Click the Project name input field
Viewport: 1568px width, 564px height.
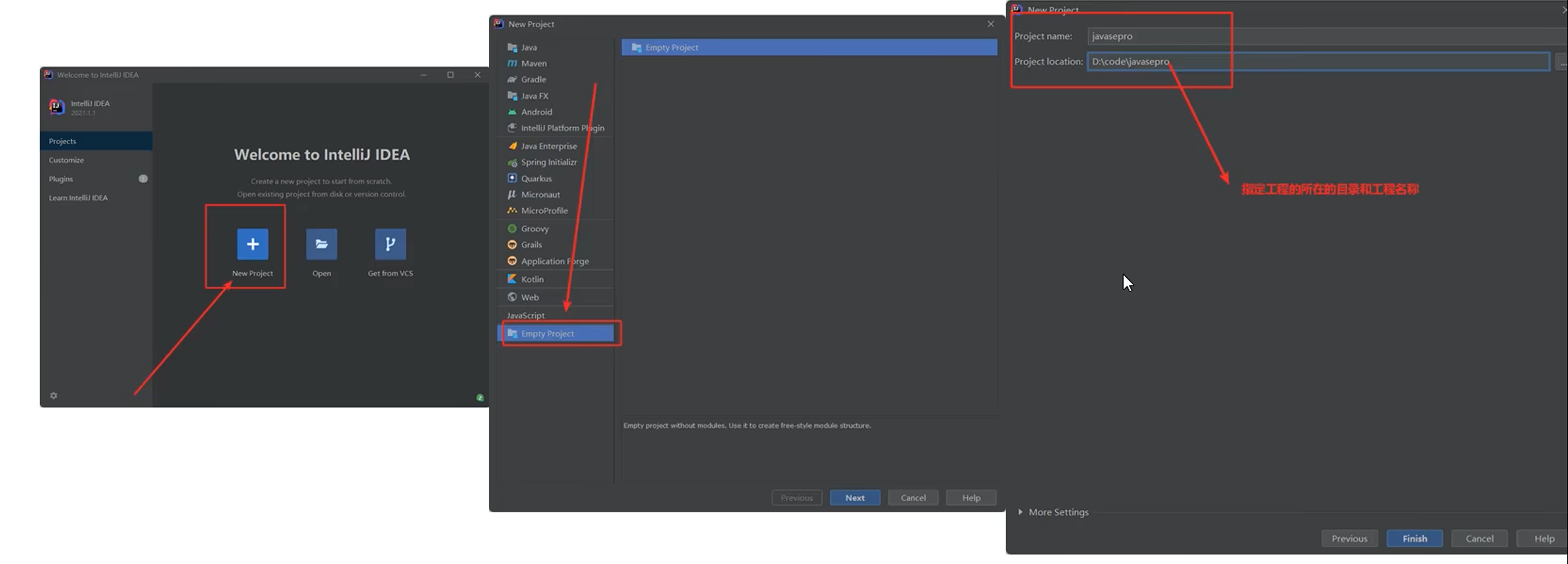(1327, 36)
